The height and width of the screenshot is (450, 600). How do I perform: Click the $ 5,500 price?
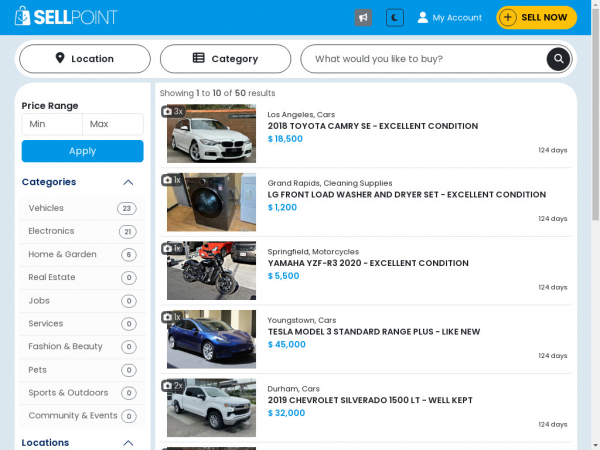click(x=283, y=276)
